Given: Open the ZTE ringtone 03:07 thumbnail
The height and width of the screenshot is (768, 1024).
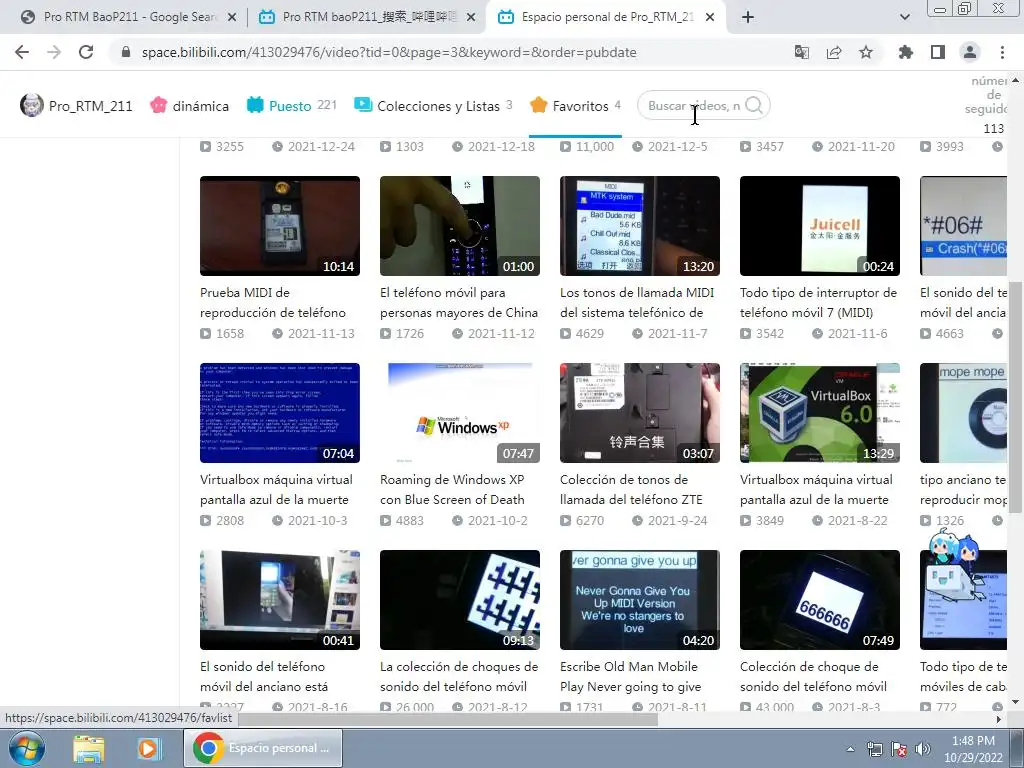Looking at the screenshot, I should (x=640, y=413).
